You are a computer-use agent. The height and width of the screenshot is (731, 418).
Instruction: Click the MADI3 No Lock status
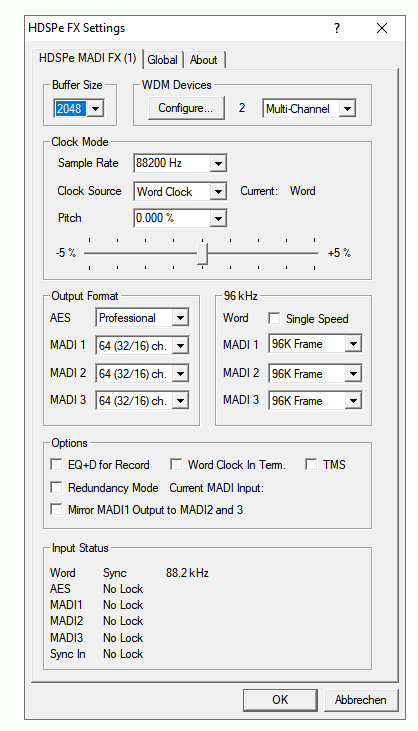tap(123, 638)
